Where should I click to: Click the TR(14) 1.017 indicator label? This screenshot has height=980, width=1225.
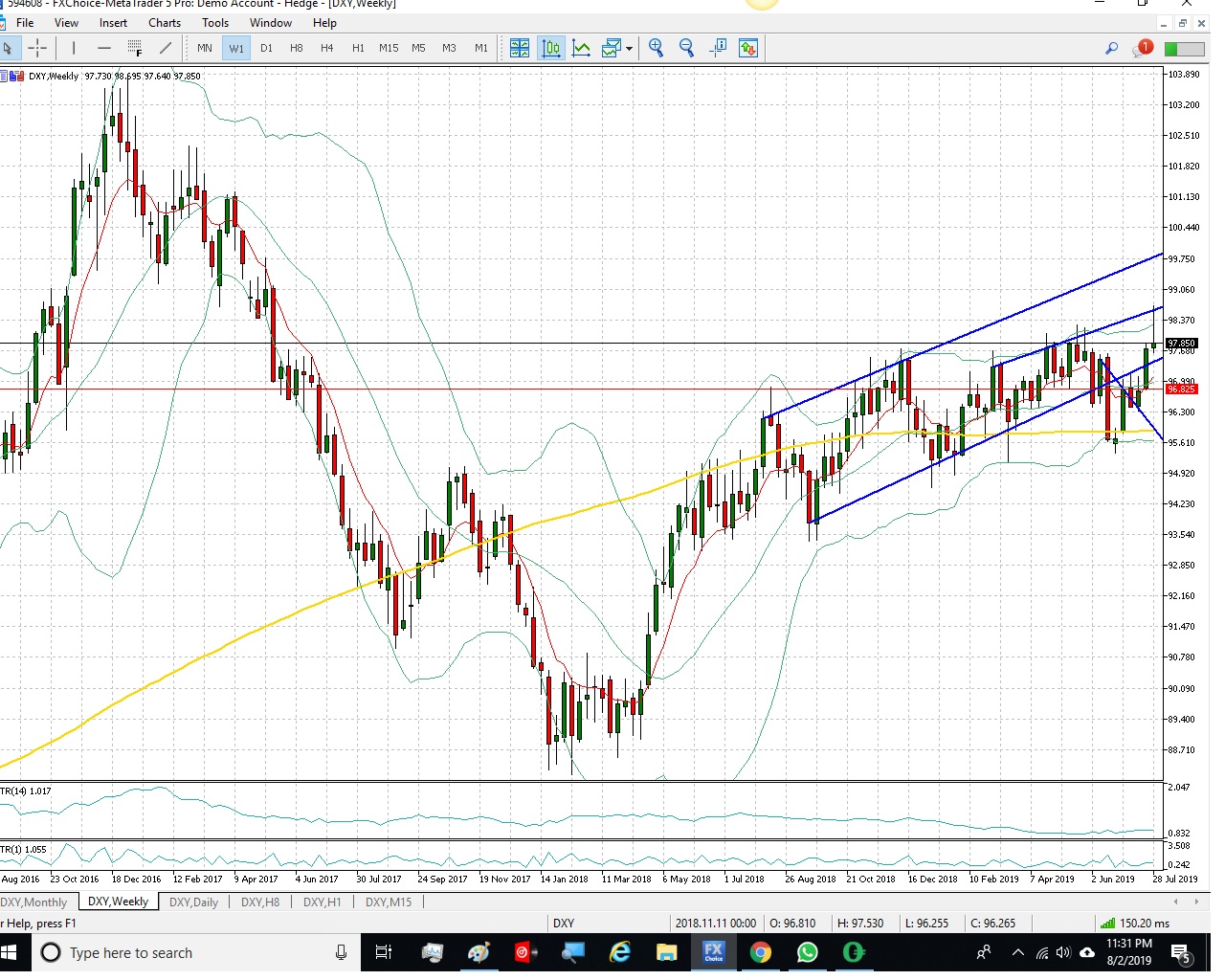point(26,791)
